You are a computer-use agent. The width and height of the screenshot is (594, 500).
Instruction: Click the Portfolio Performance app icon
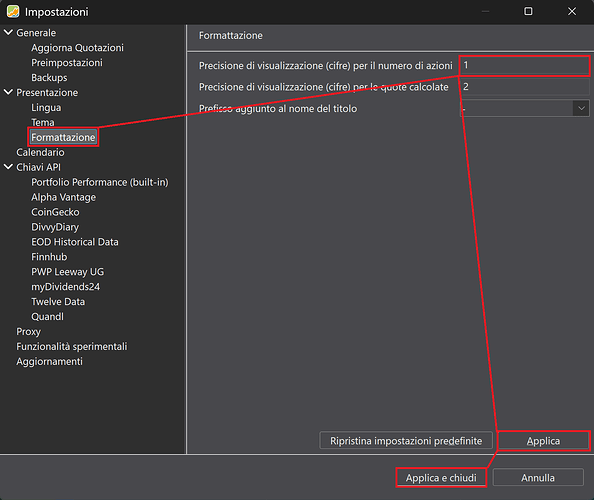13,11
